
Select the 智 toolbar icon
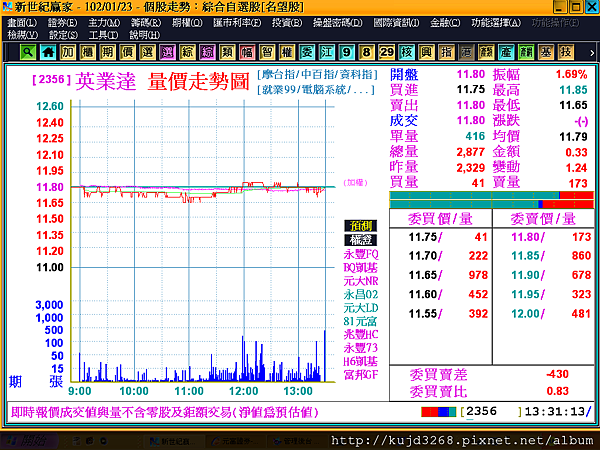[267, 52]
